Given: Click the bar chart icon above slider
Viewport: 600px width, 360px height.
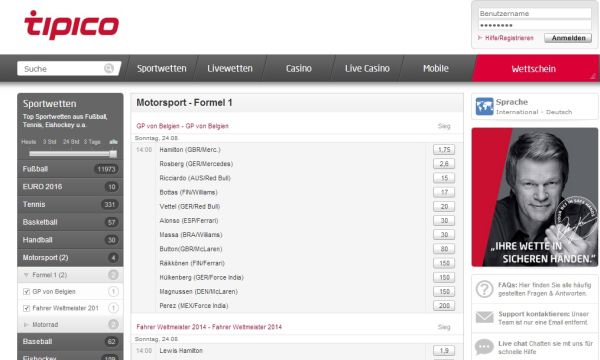Looking at the screenshot, I should [x=113, y=142].
